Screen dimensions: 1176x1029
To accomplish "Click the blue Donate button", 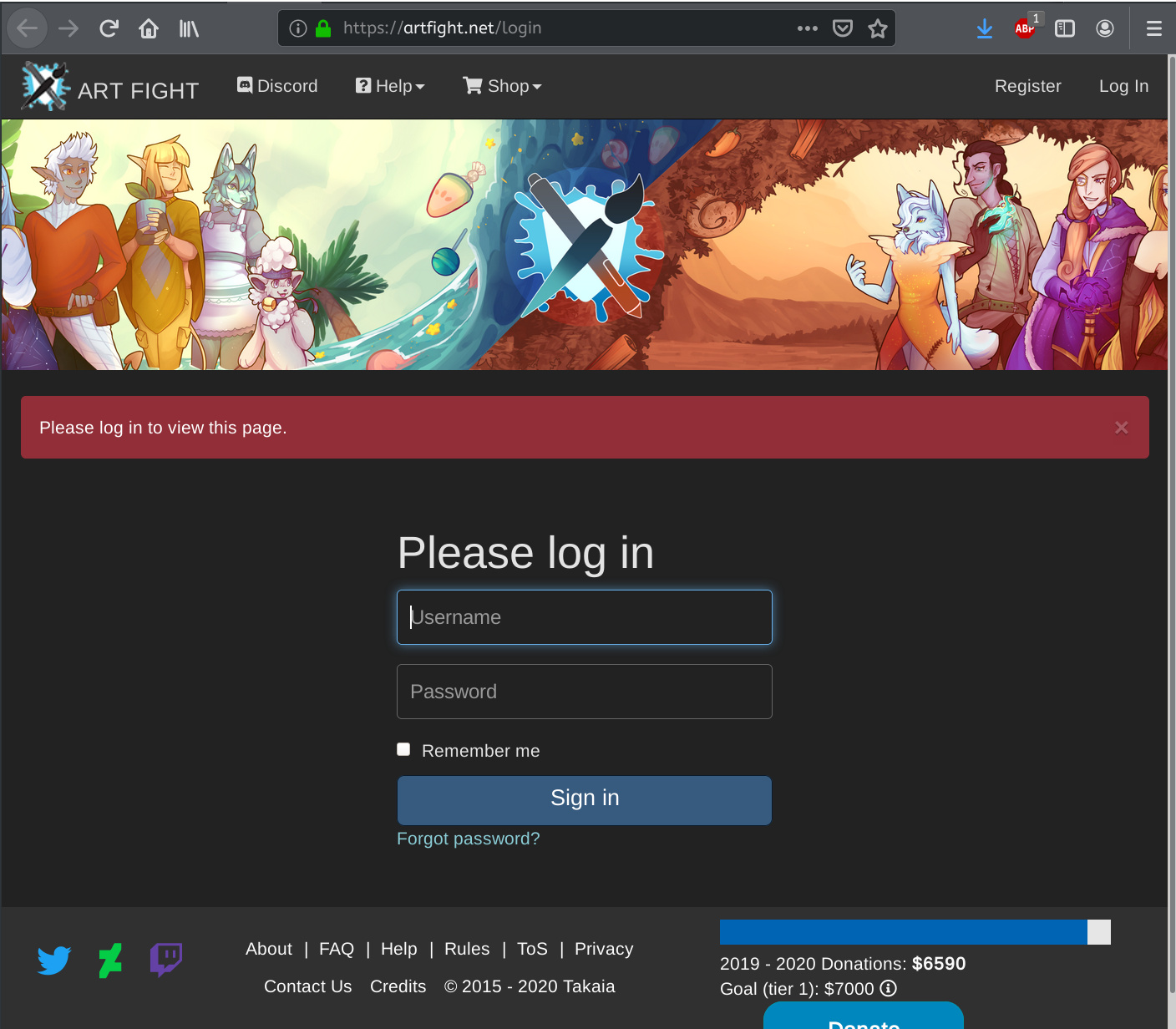I will [x=864, y=1016].
